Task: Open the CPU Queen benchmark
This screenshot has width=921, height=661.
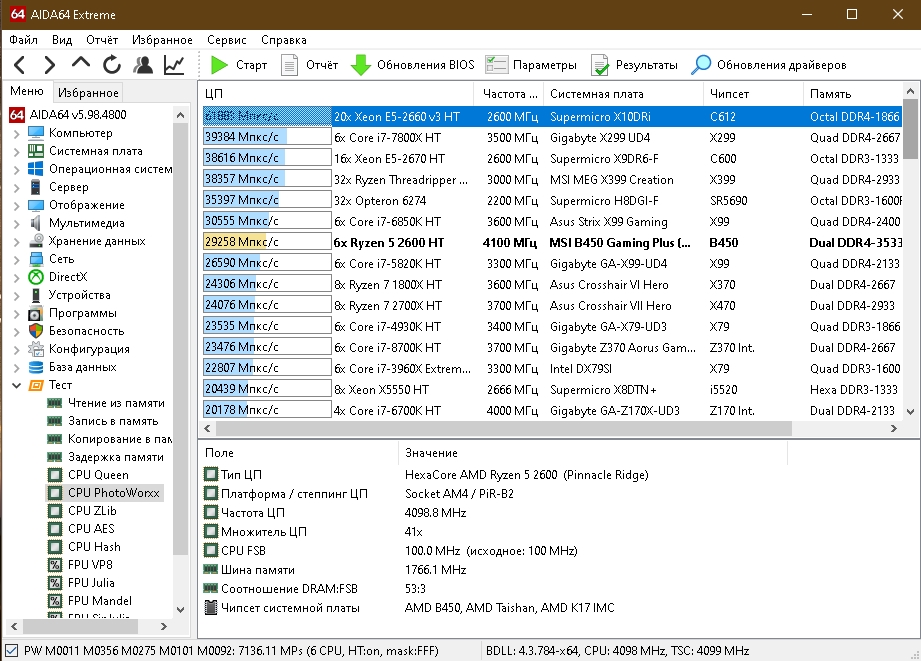Action: 98,475
